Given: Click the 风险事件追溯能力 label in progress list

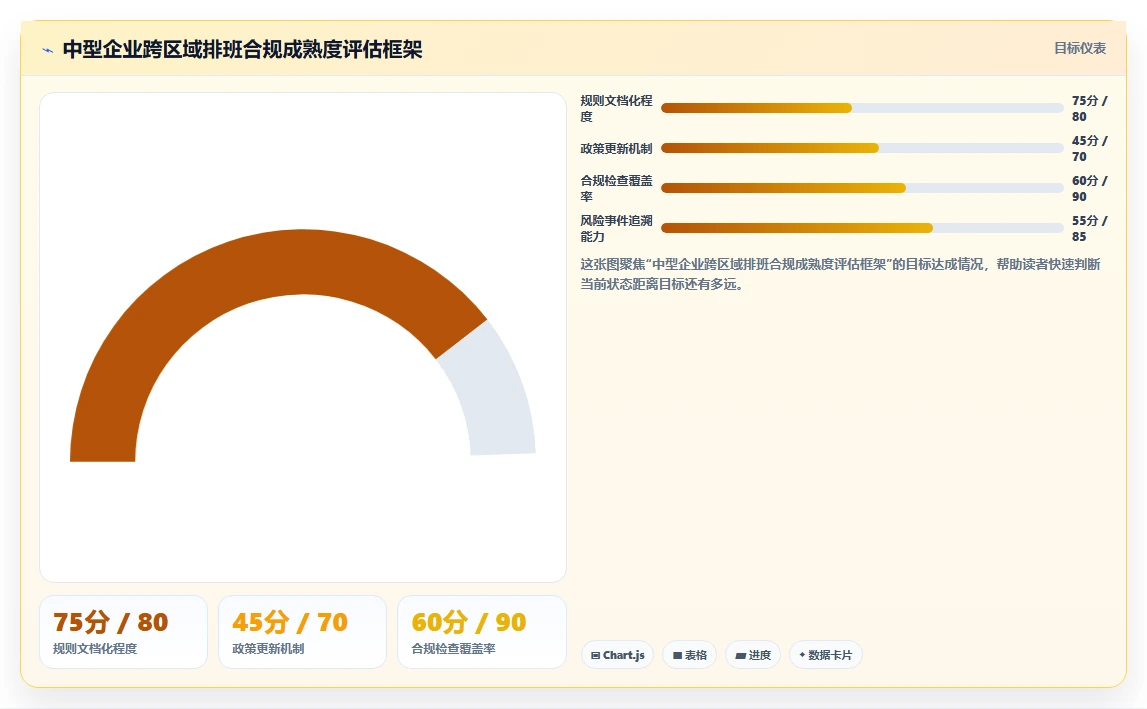Looking at the screenshot, I should [x=616, y=228].
